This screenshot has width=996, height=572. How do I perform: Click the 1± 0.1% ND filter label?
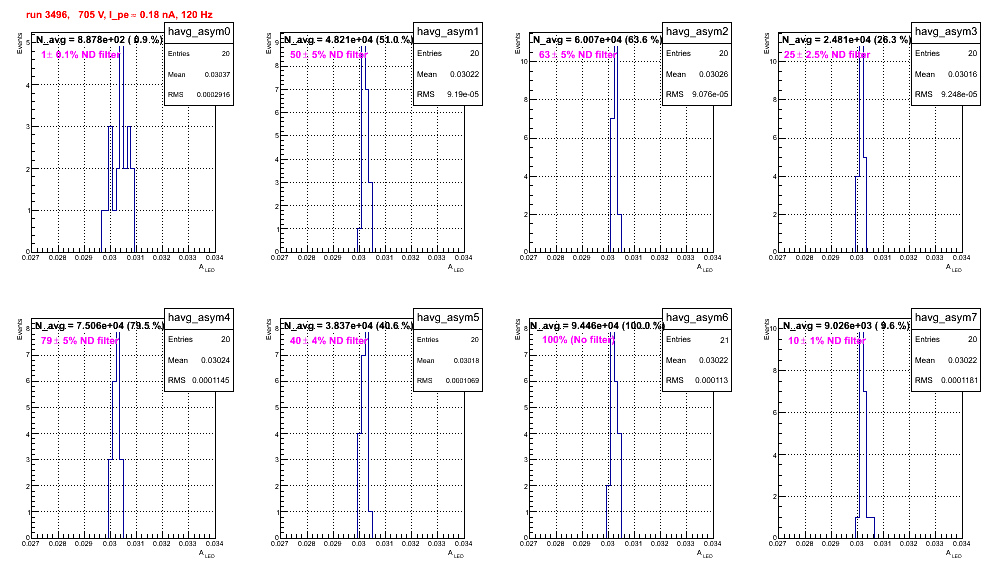click(x=81, y=55)
